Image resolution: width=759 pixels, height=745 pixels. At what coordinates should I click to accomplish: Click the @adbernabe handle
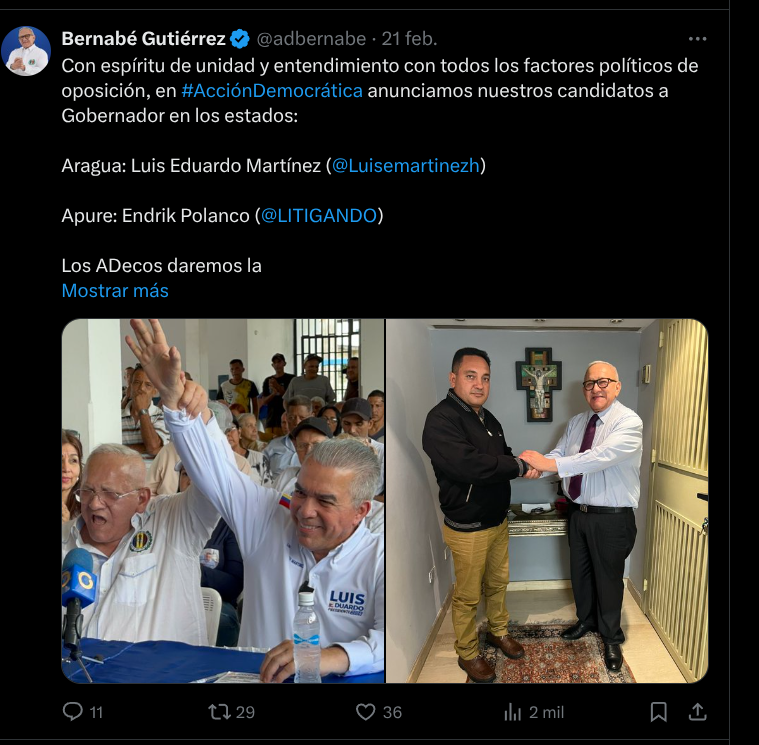point(311,39)
